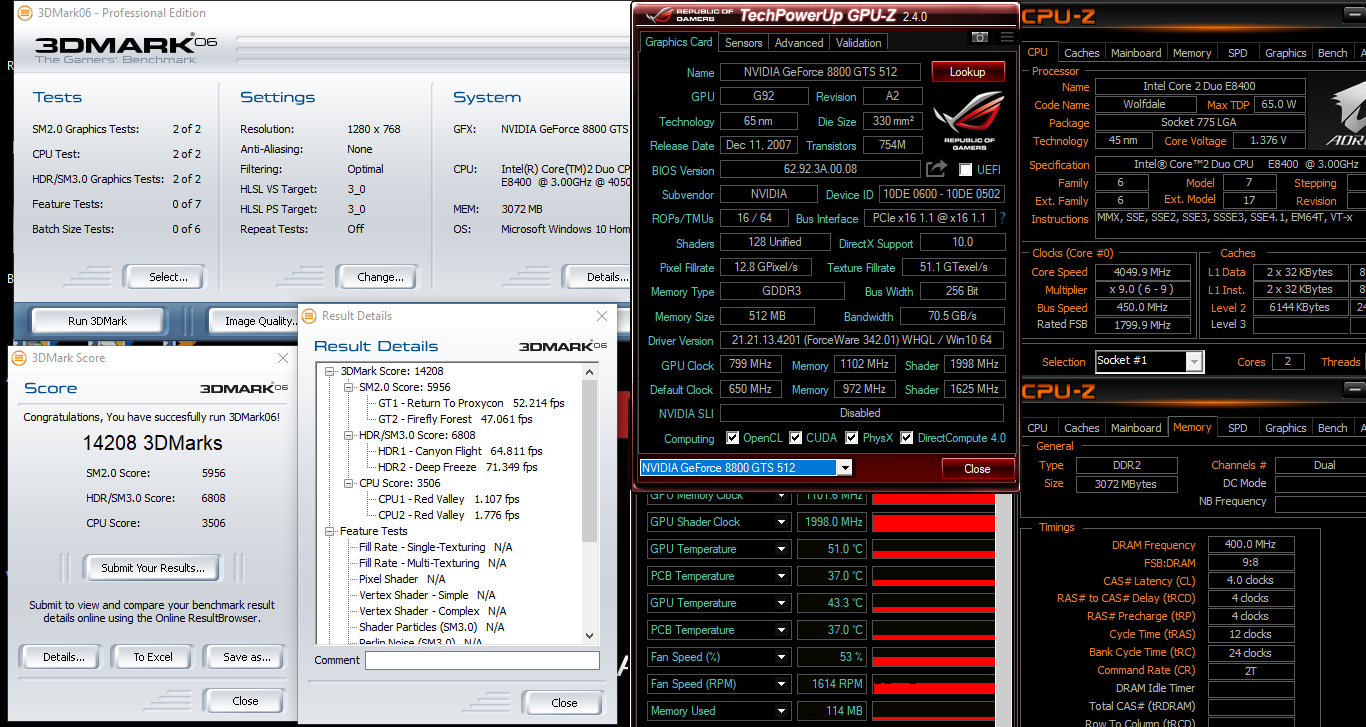Click the 3DMark Score window title icon
The height and width of the screenshot is (727, 1366).
[19, 357]
